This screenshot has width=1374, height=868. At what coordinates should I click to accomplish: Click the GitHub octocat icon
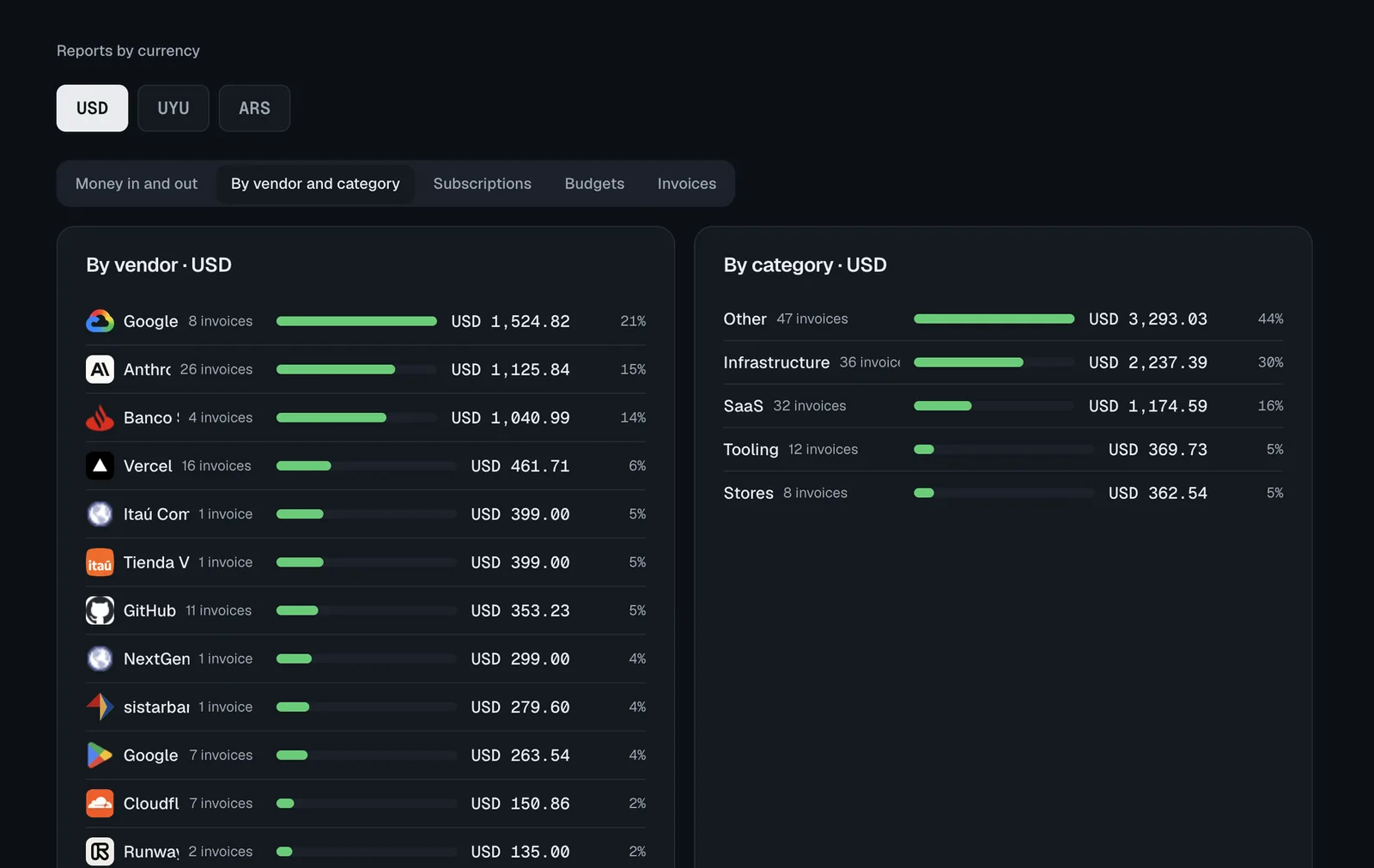pyautogui.click(x=100, y=610)
